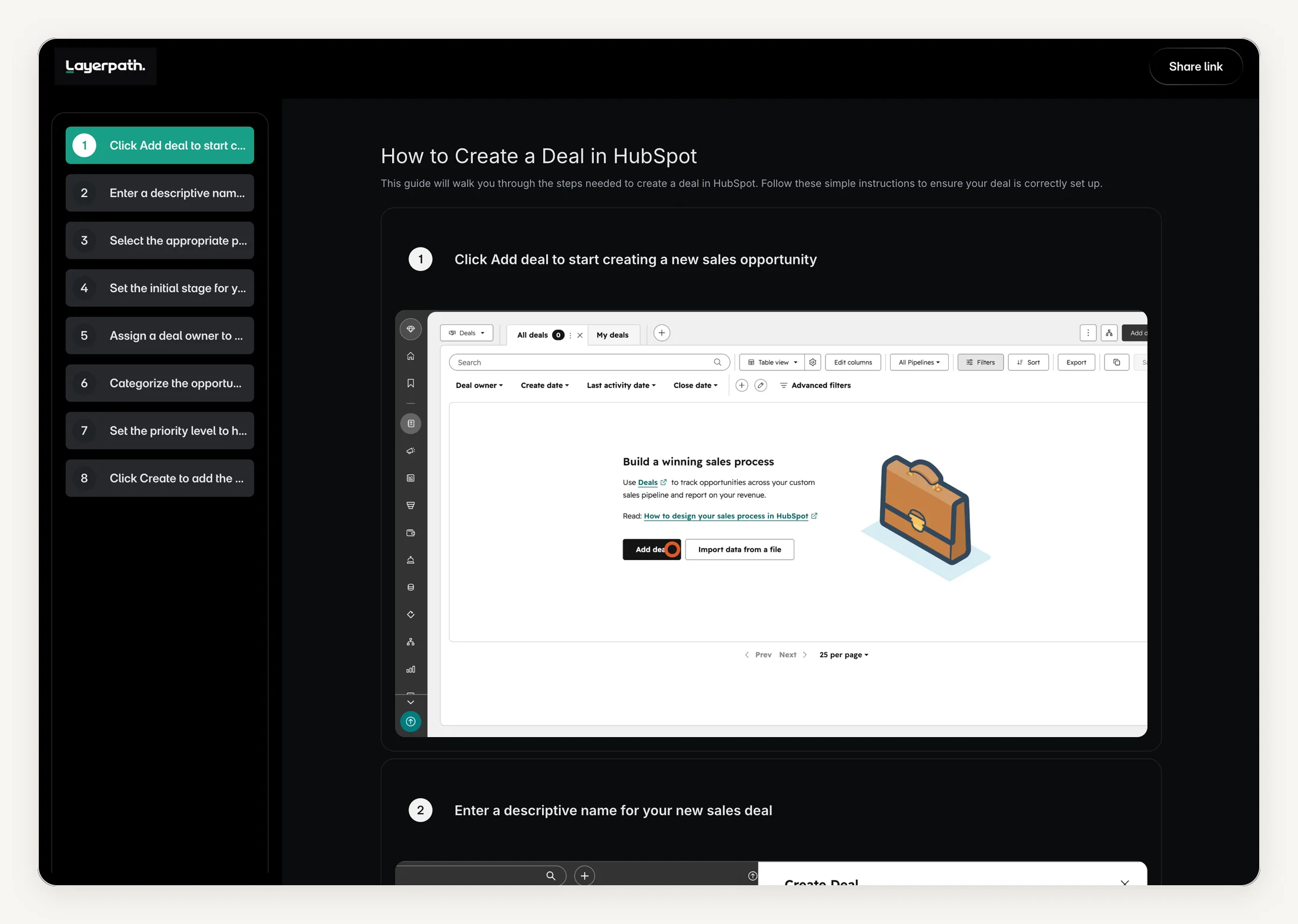Go to step 2 Enter a descriptive name
This screenshot has width=1298, height=924.
[160, 193]
